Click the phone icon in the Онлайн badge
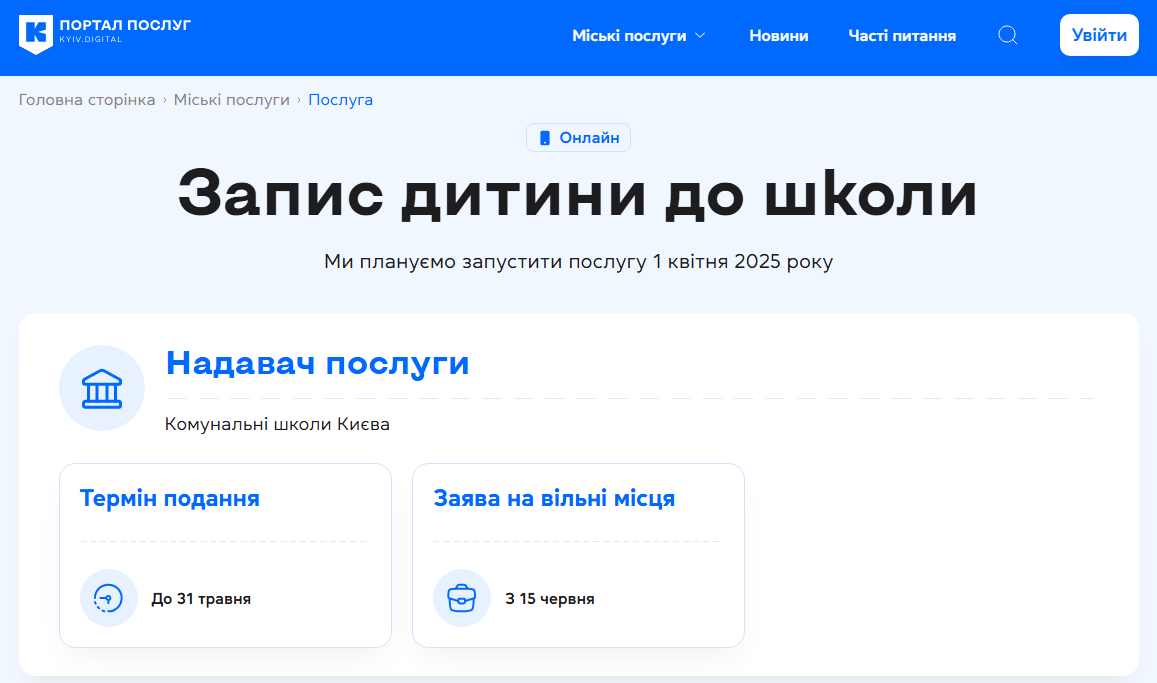This screenshot has width=1157, height=683. [543, 137]
